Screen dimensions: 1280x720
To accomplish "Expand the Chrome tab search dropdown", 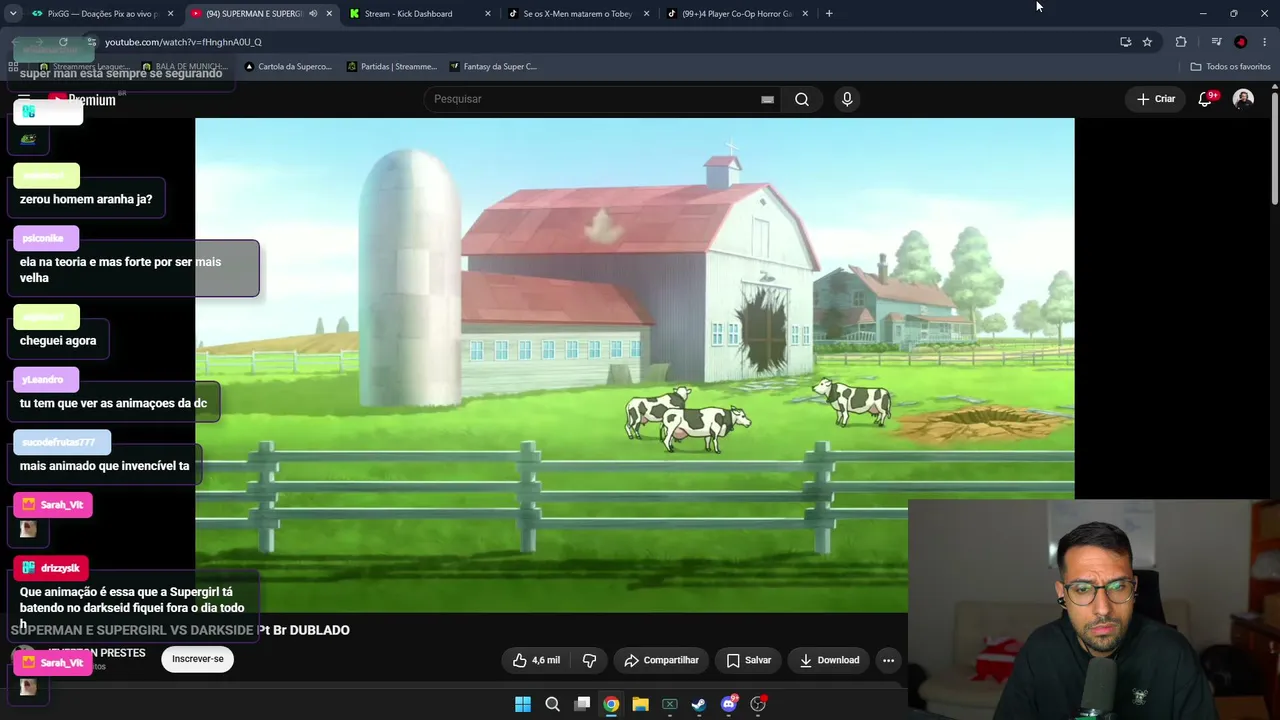I will (13, 14).
